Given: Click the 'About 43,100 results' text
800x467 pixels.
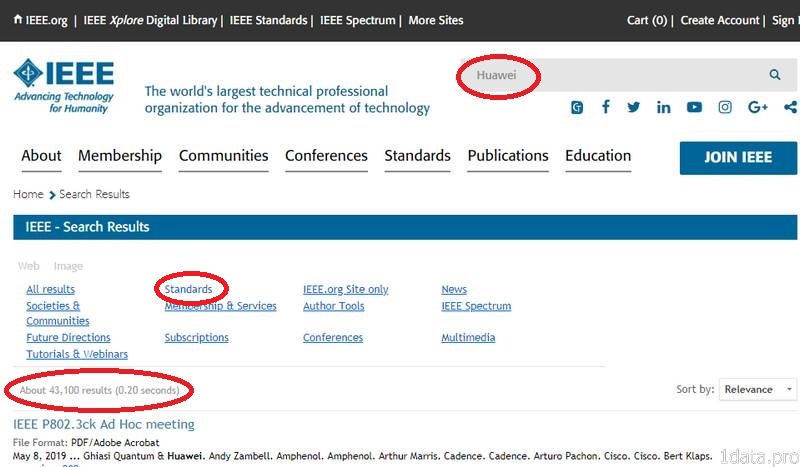Looking at the screenshot, I should click(99, 390).
